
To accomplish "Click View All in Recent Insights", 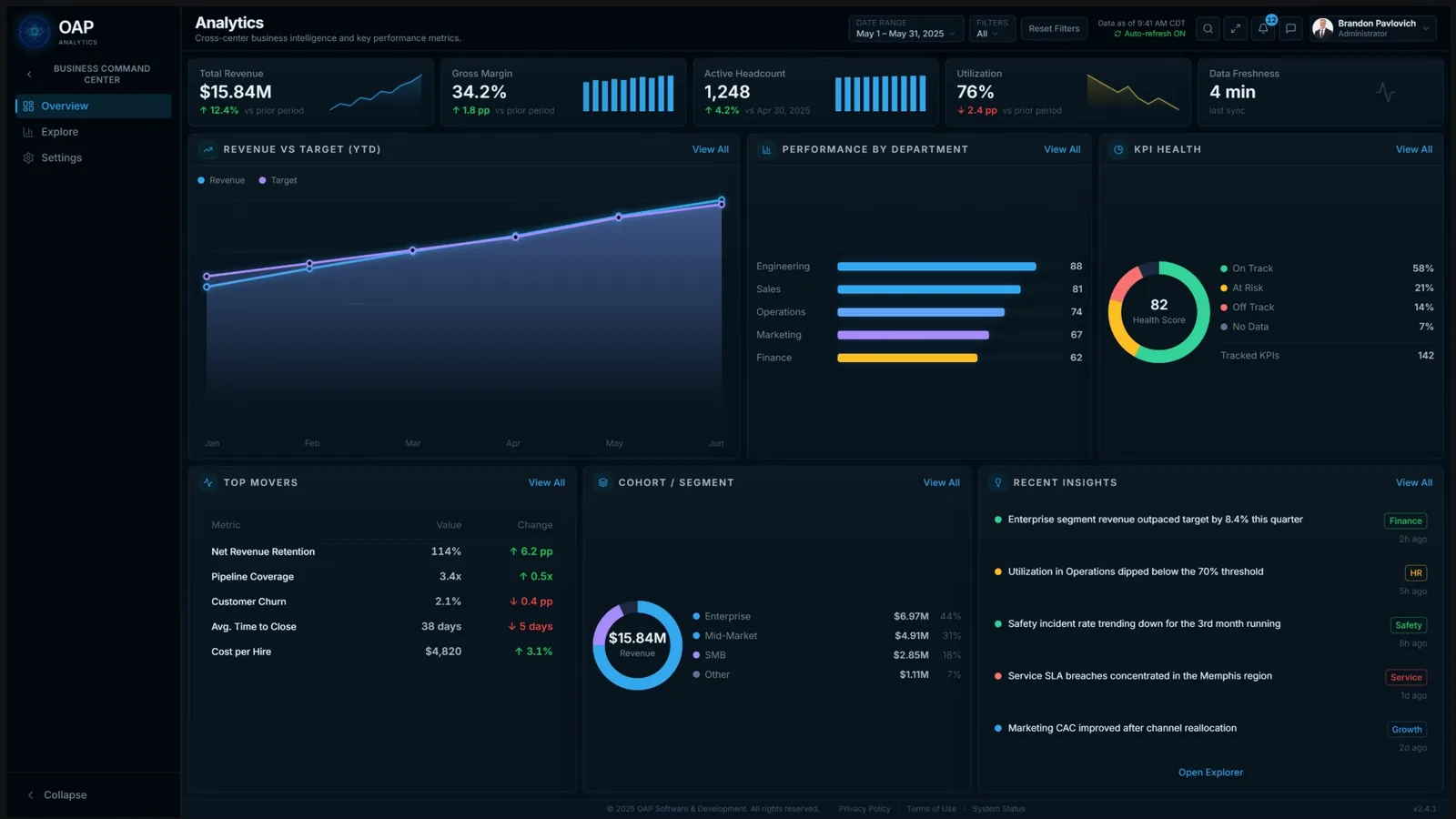I will [1414, 483].
